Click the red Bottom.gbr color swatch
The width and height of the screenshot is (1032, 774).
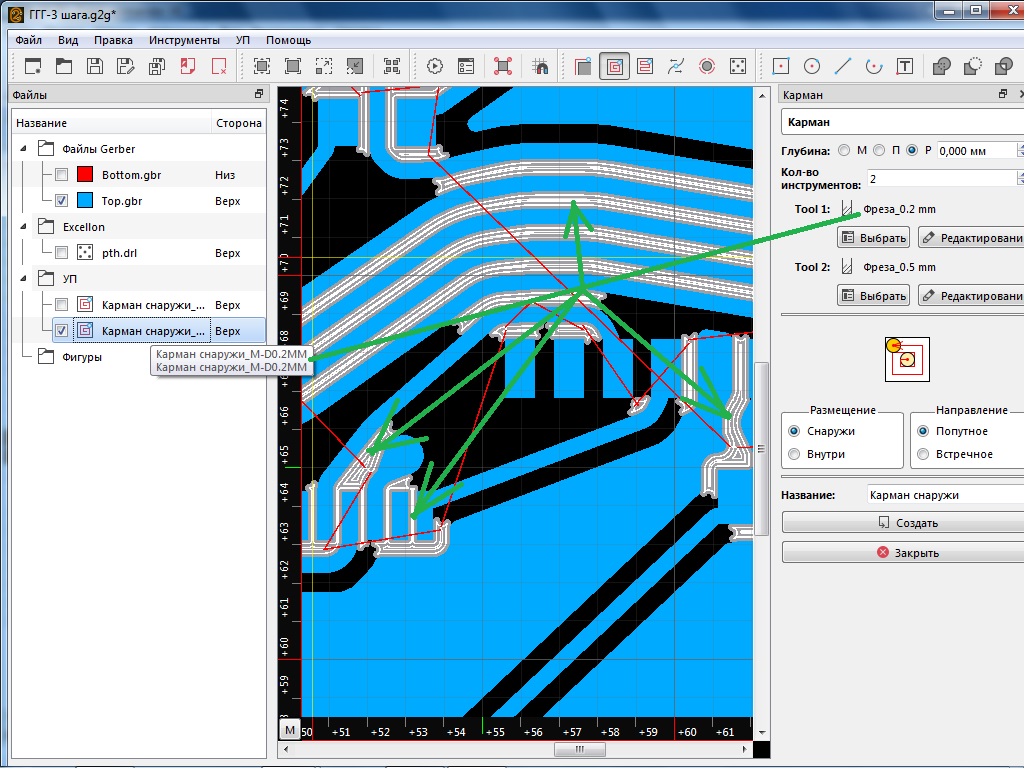tap(85, 176)
